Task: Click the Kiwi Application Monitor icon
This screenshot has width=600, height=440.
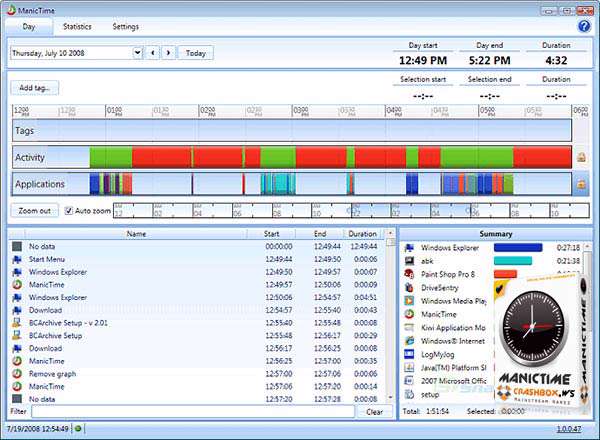Action: [x=409, y=328]
